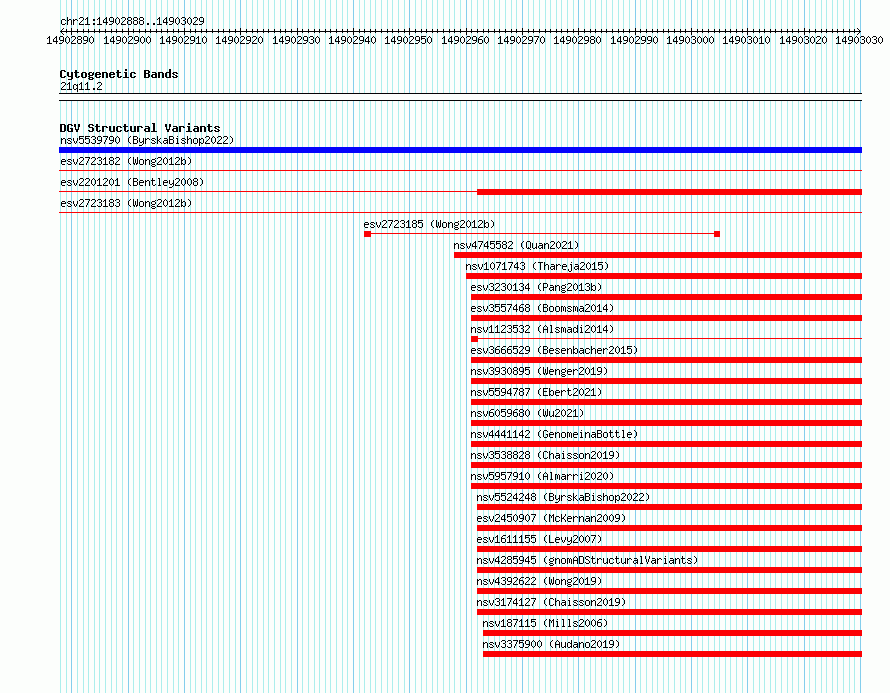Open the nsv4745582 (Quan2021) variant label
Viewport: 890px width, 693px height.
[x=516, y=245]
